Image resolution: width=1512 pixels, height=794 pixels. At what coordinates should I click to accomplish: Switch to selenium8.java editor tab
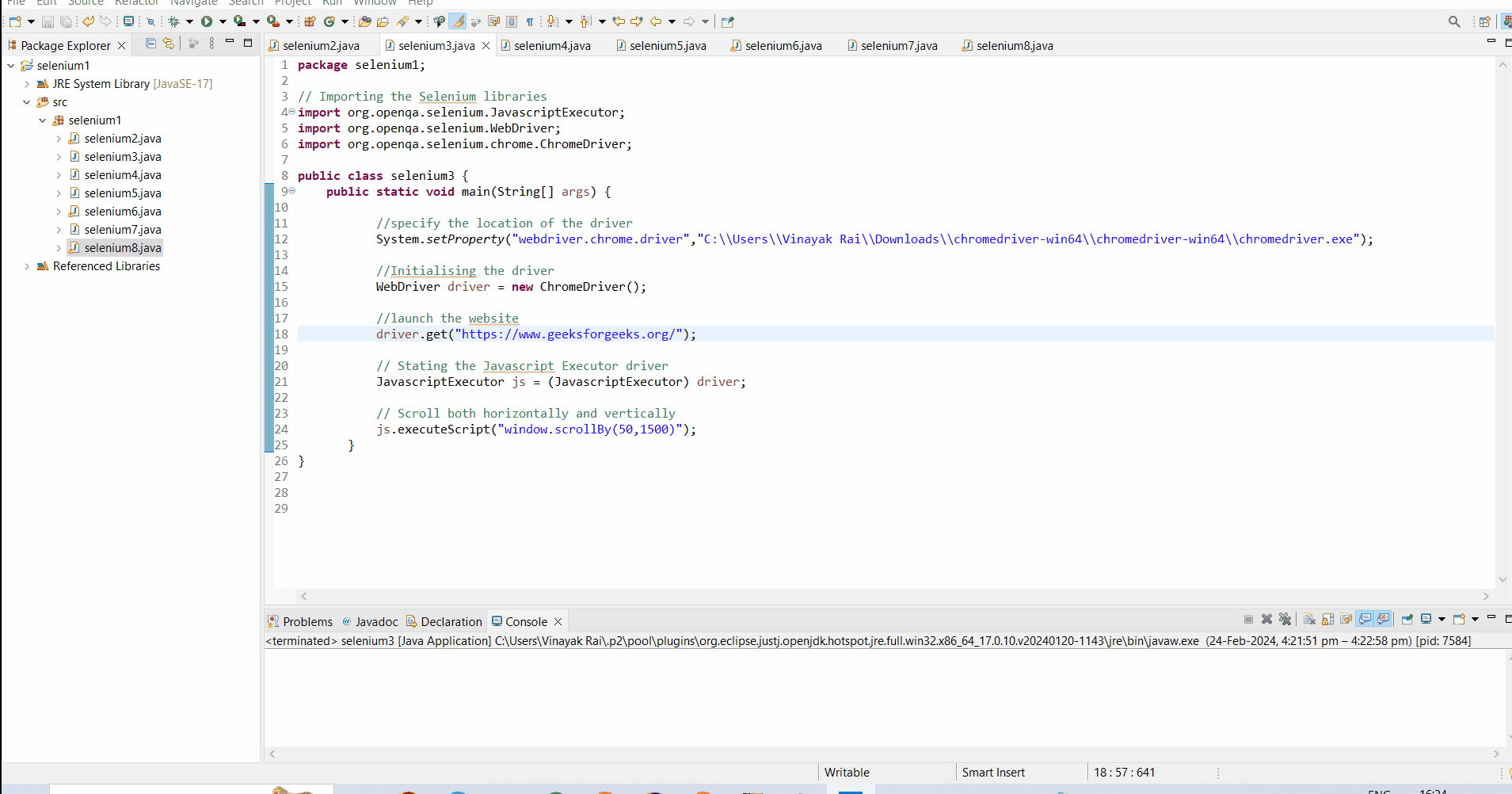coord(1015,46)
